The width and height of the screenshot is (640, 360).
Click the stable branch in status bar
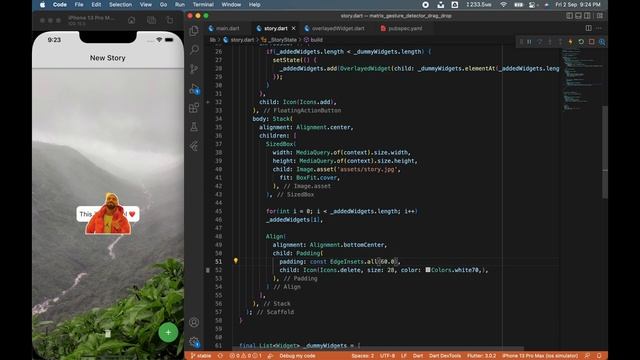coord(200,356)
